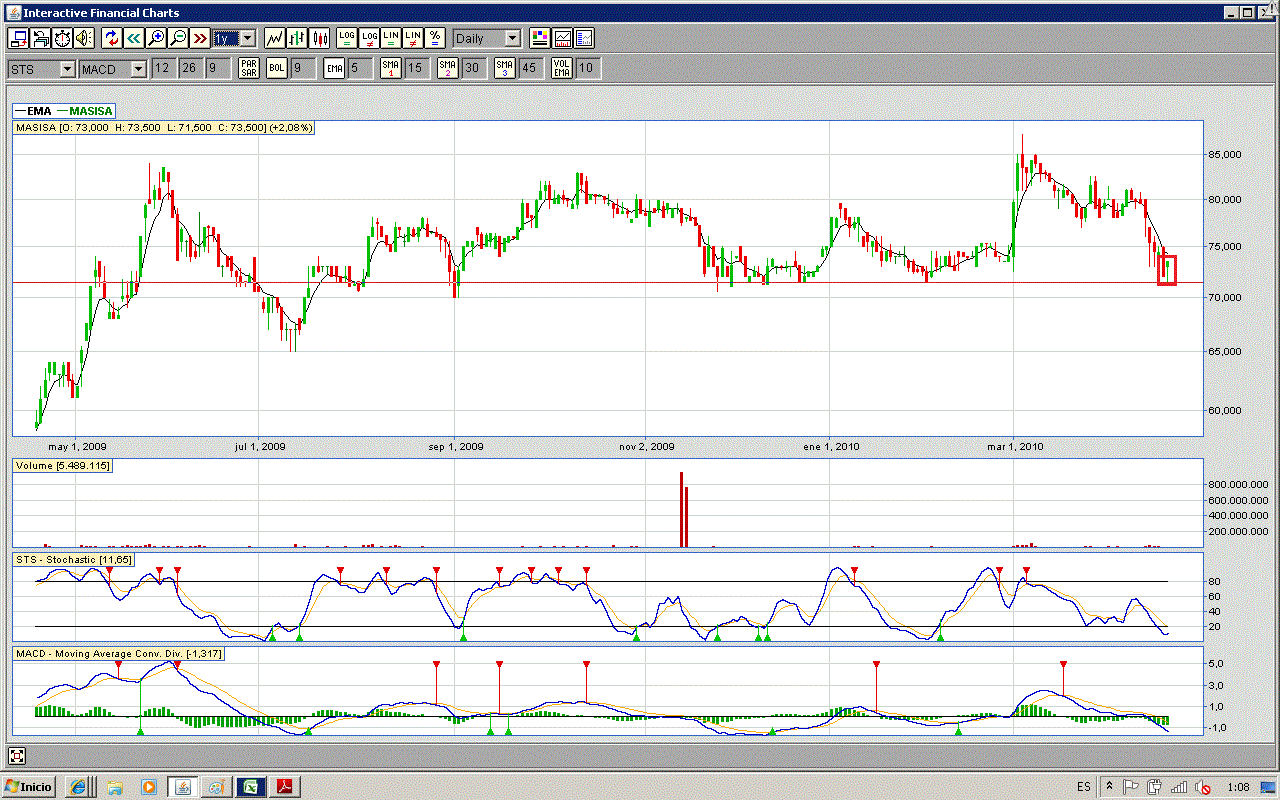
Task: Click the SMA 2 period field 30
Action: point(474,68)
